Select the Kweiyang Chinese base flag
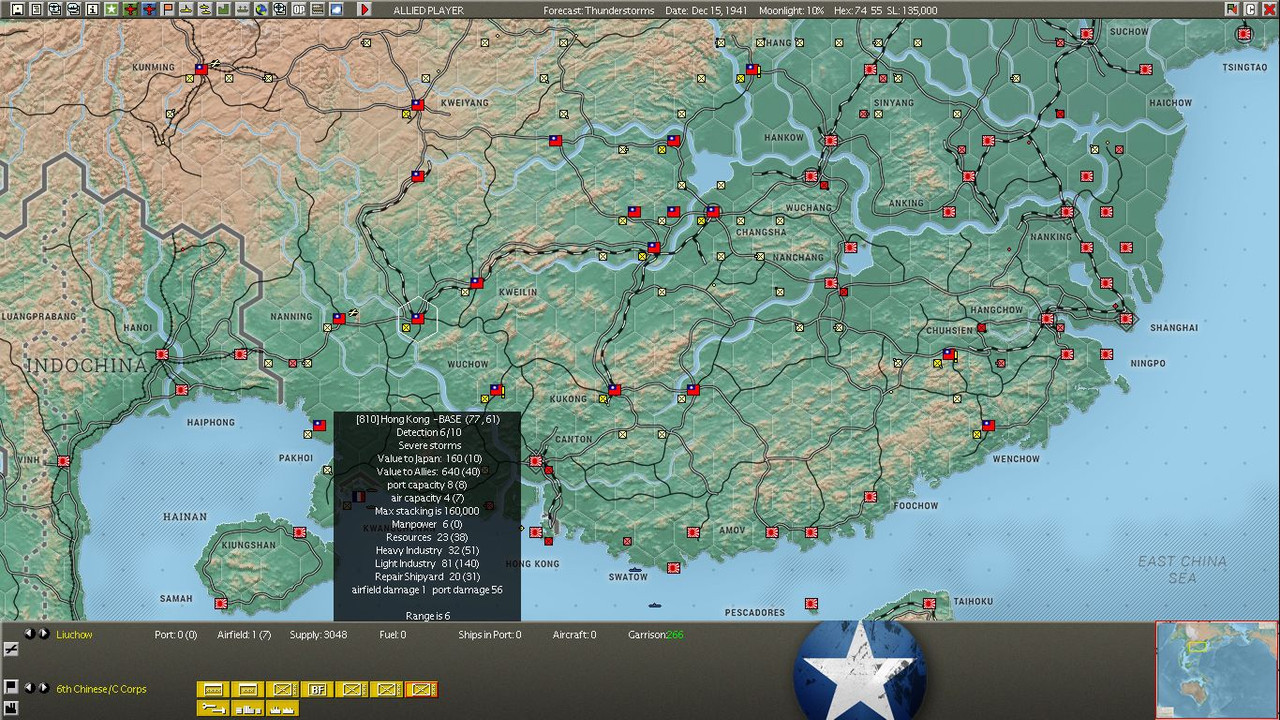Viewport: 1280px width, 720px height. 417,105
